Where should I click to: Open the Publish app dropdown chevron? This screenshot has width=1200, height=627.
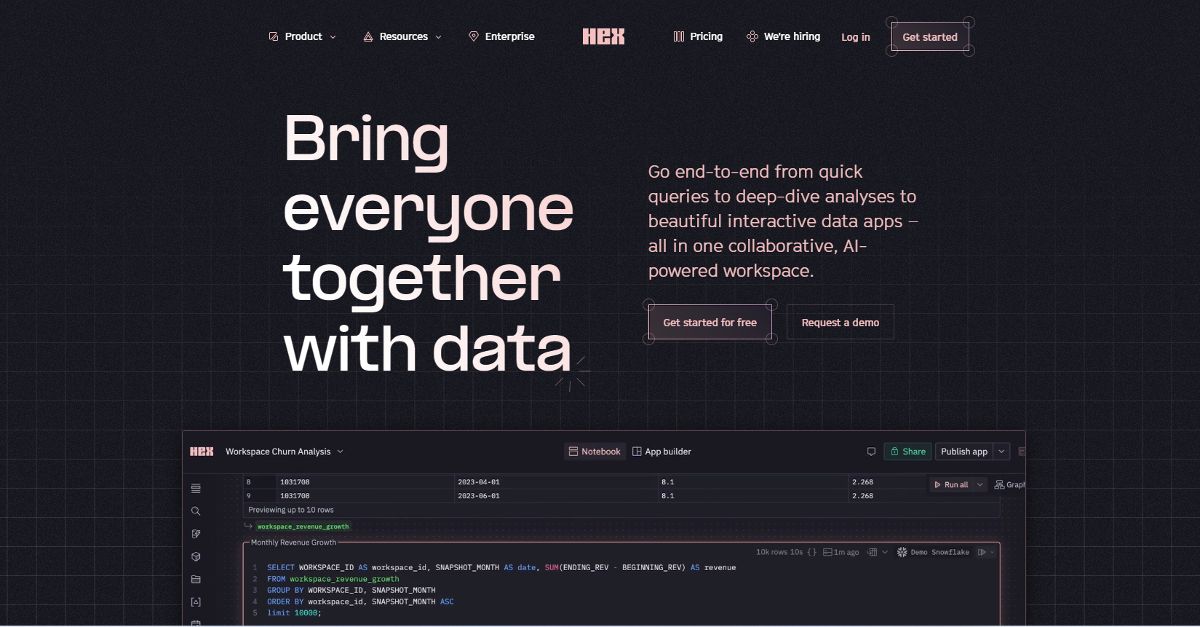(1002, 451)
